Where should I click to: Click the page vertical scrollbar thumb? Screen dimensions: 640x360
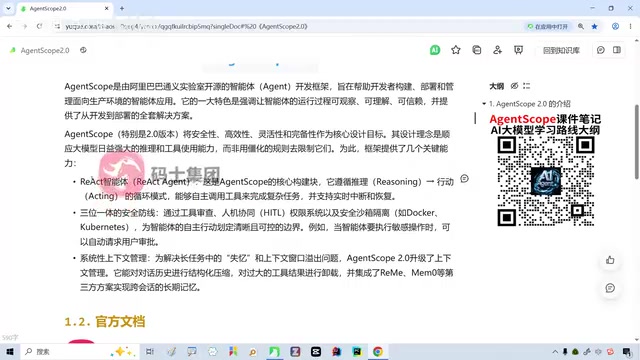pos(637,142)
